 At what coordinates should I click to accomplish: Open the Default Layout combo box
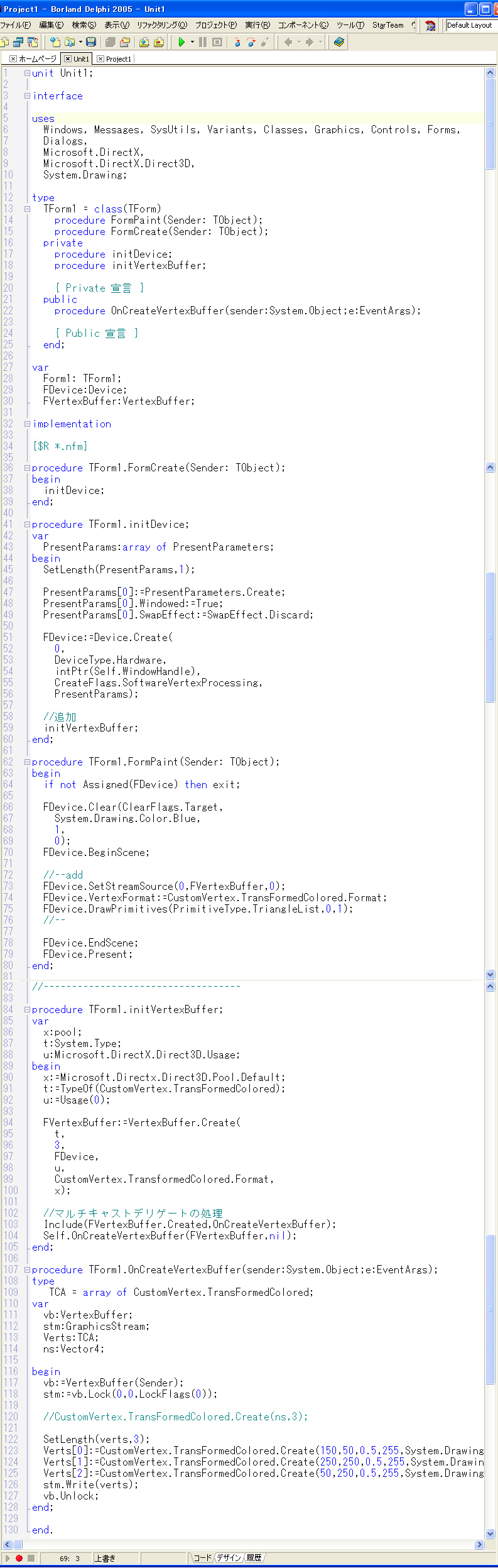[x=471, y=25]
